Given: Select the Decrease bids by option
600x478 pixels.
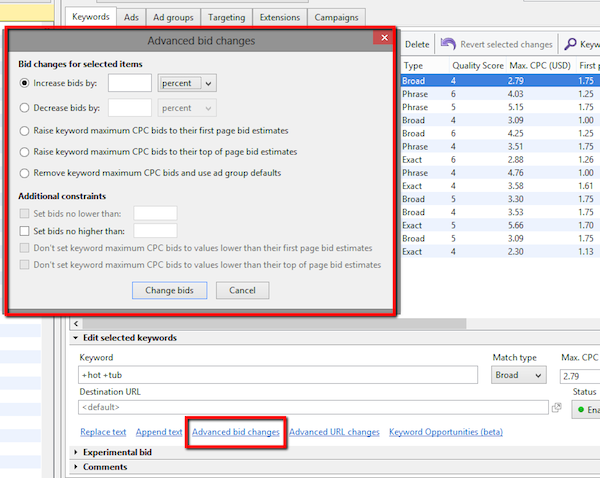Looking at the screenshot, I should pyautogui.click(x=25, y=106).
